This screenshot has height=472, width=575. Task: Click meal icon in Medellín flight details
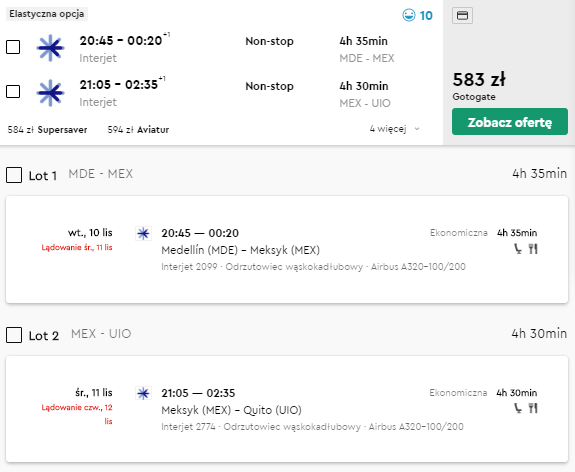pos(533,249)
